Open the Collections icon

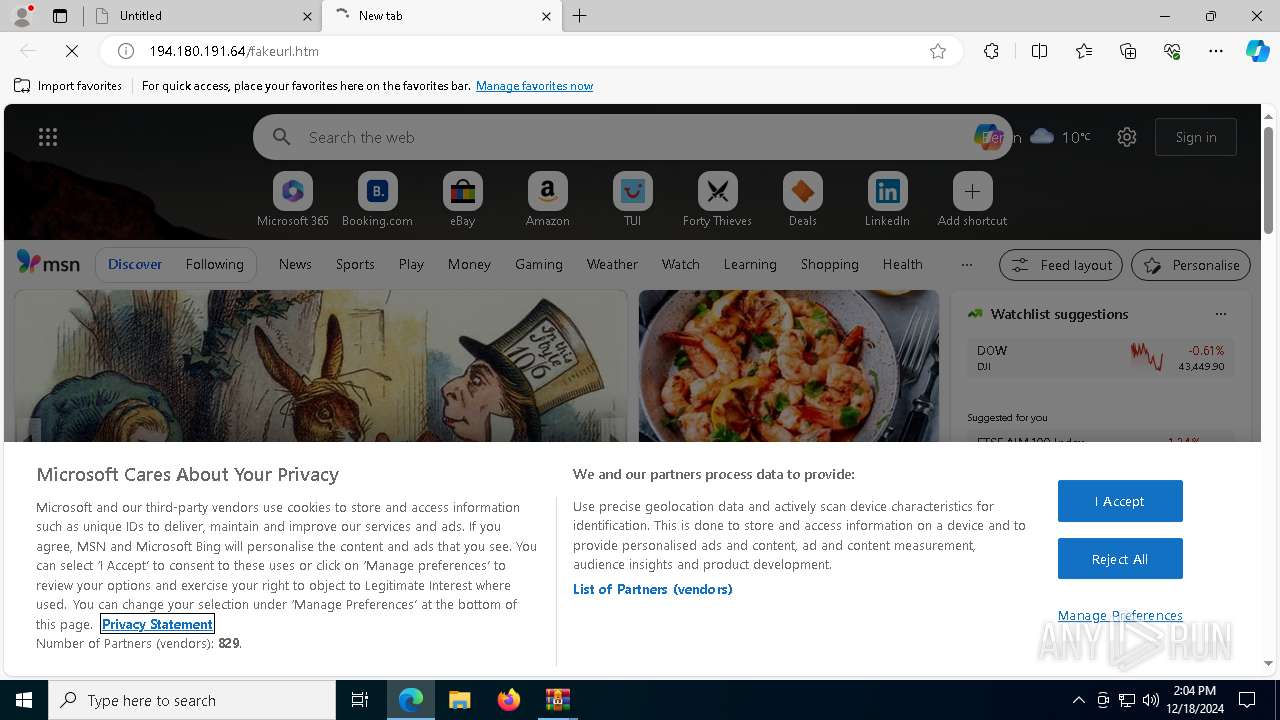pyautogui.click(x=1128, y=51)
